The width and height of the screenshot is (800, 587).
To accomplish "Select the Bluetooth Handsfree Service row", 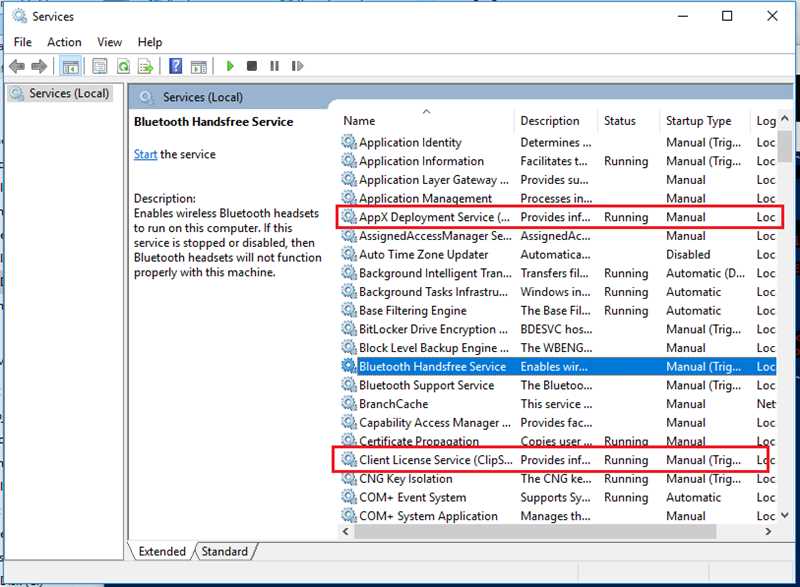I will (558, 366).
